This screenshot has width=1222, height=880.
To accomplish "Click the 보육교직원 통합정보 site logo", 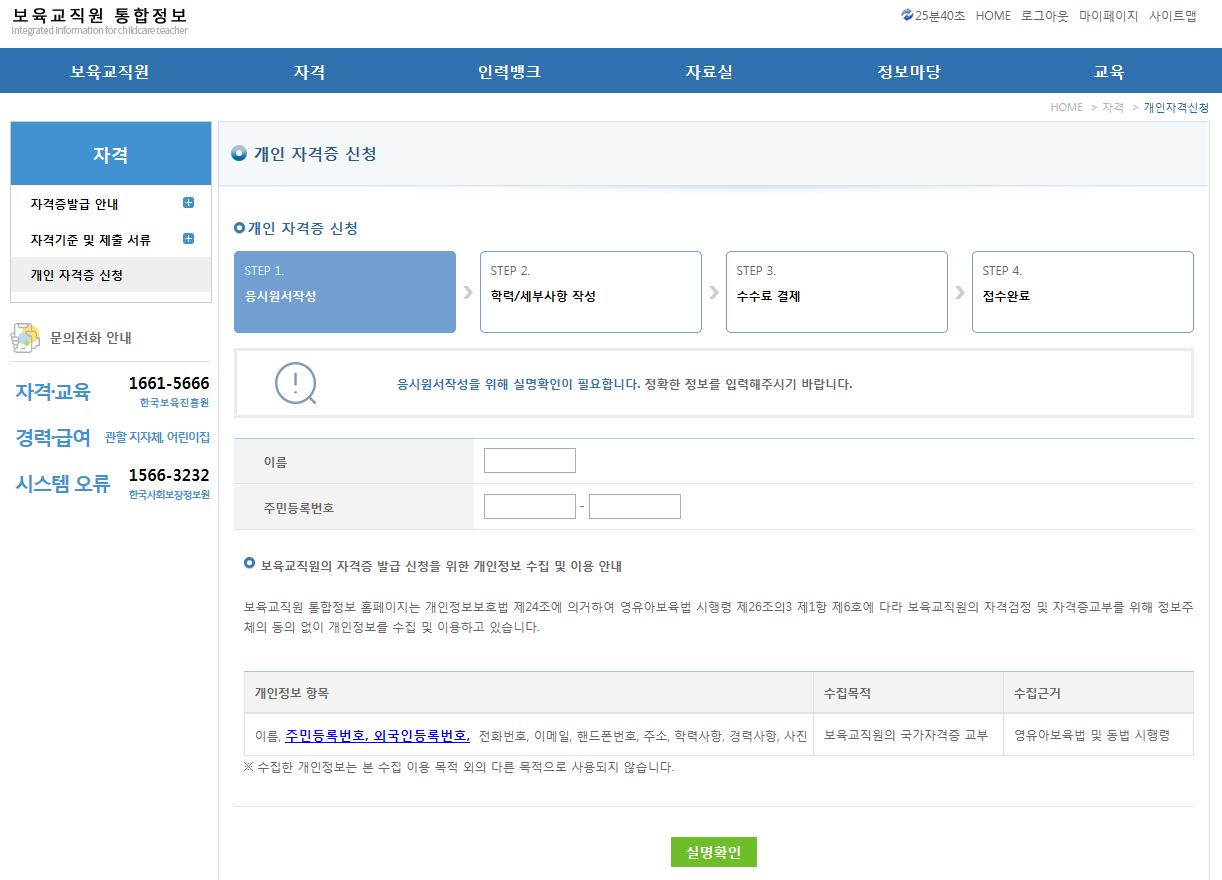I will 99,20.
